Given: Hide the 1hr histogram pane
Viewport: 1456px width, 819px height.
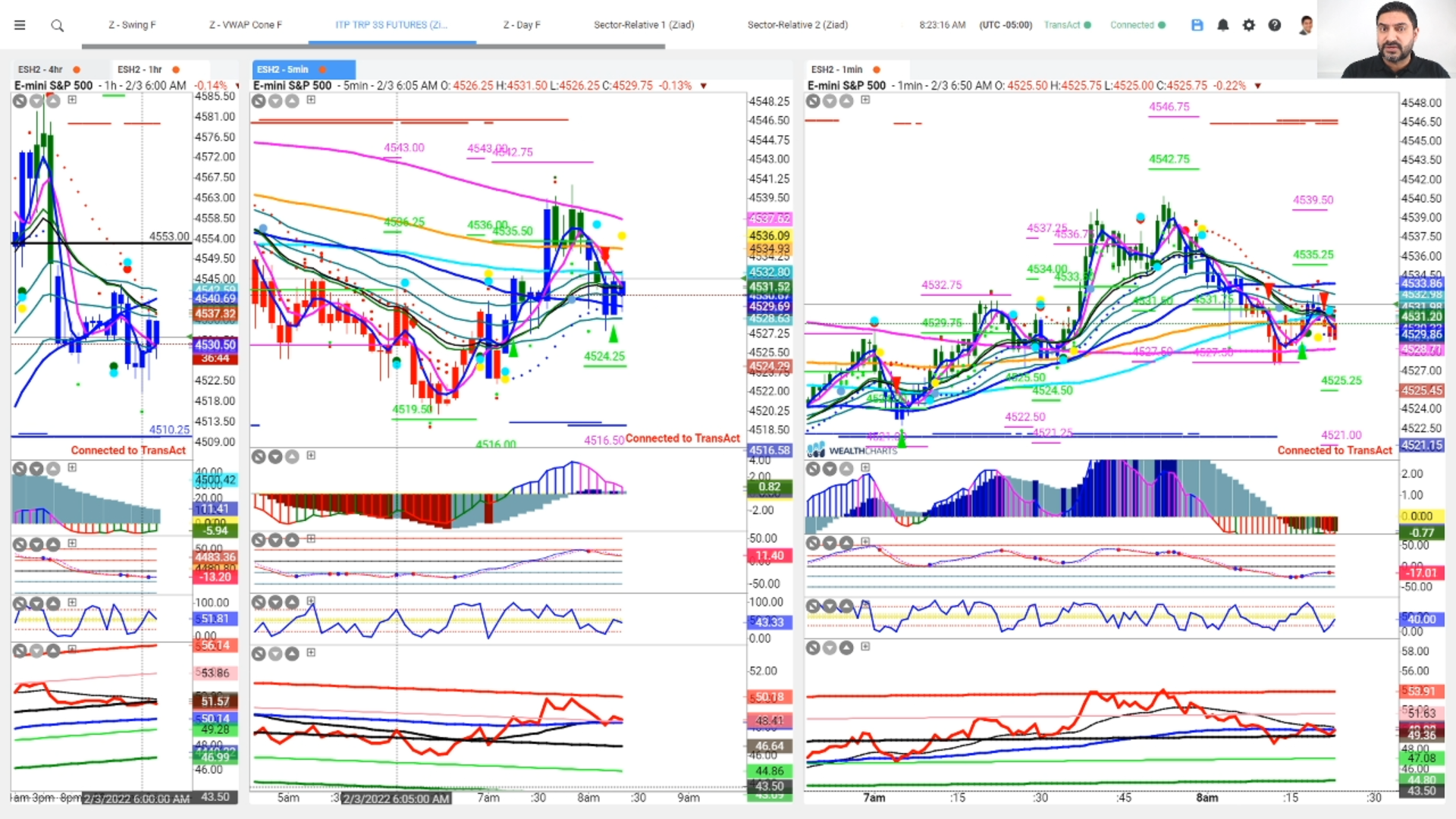Looking at the screenshot, I should click(20, 469).
